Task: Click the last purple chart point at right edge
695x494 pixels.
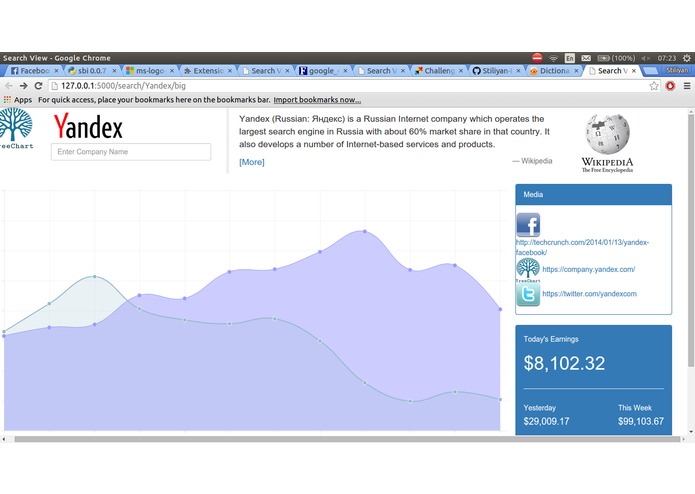Action: pyautogui.click(x=500, y=309)
